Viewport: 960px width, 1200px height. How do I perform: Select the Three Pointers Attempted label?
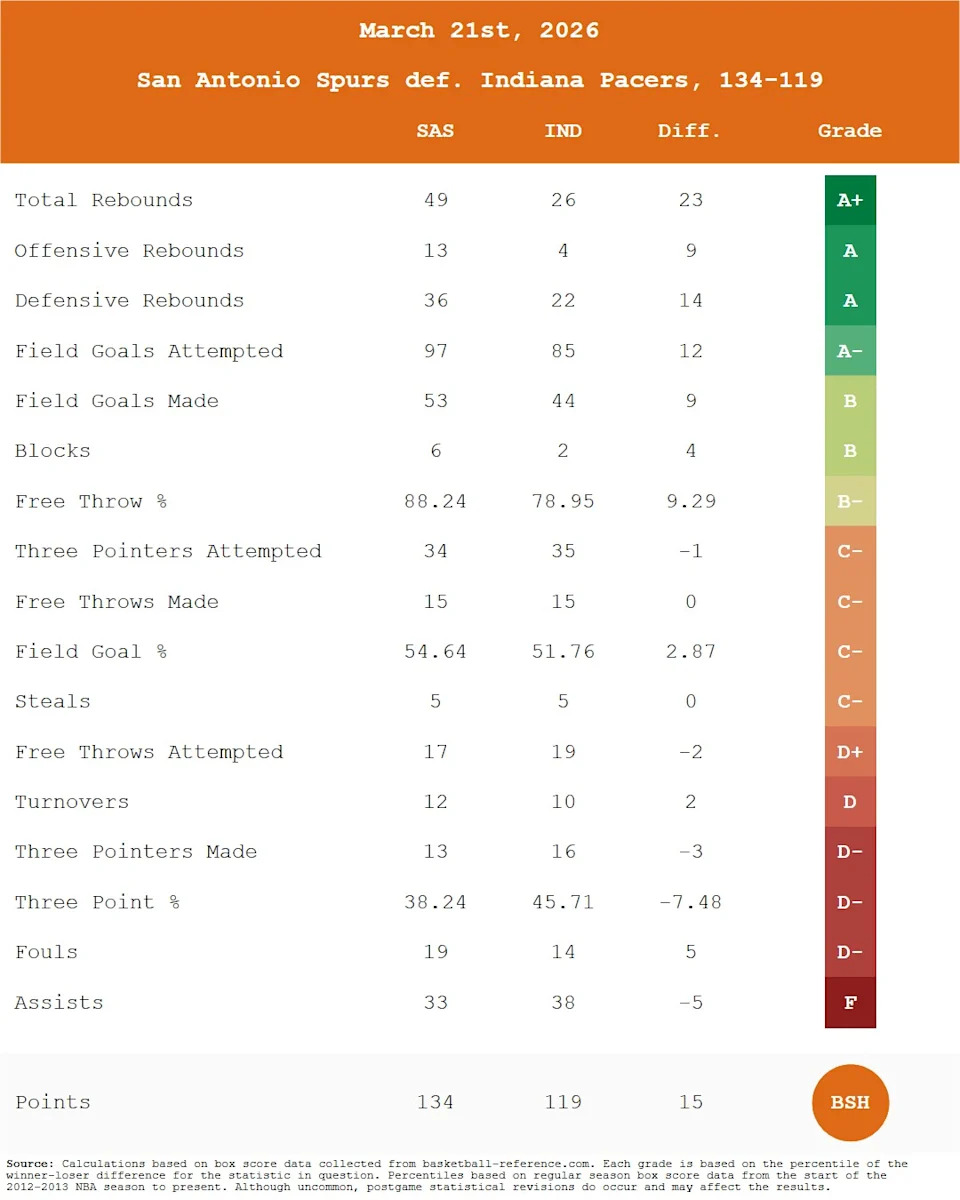(168, 551)
